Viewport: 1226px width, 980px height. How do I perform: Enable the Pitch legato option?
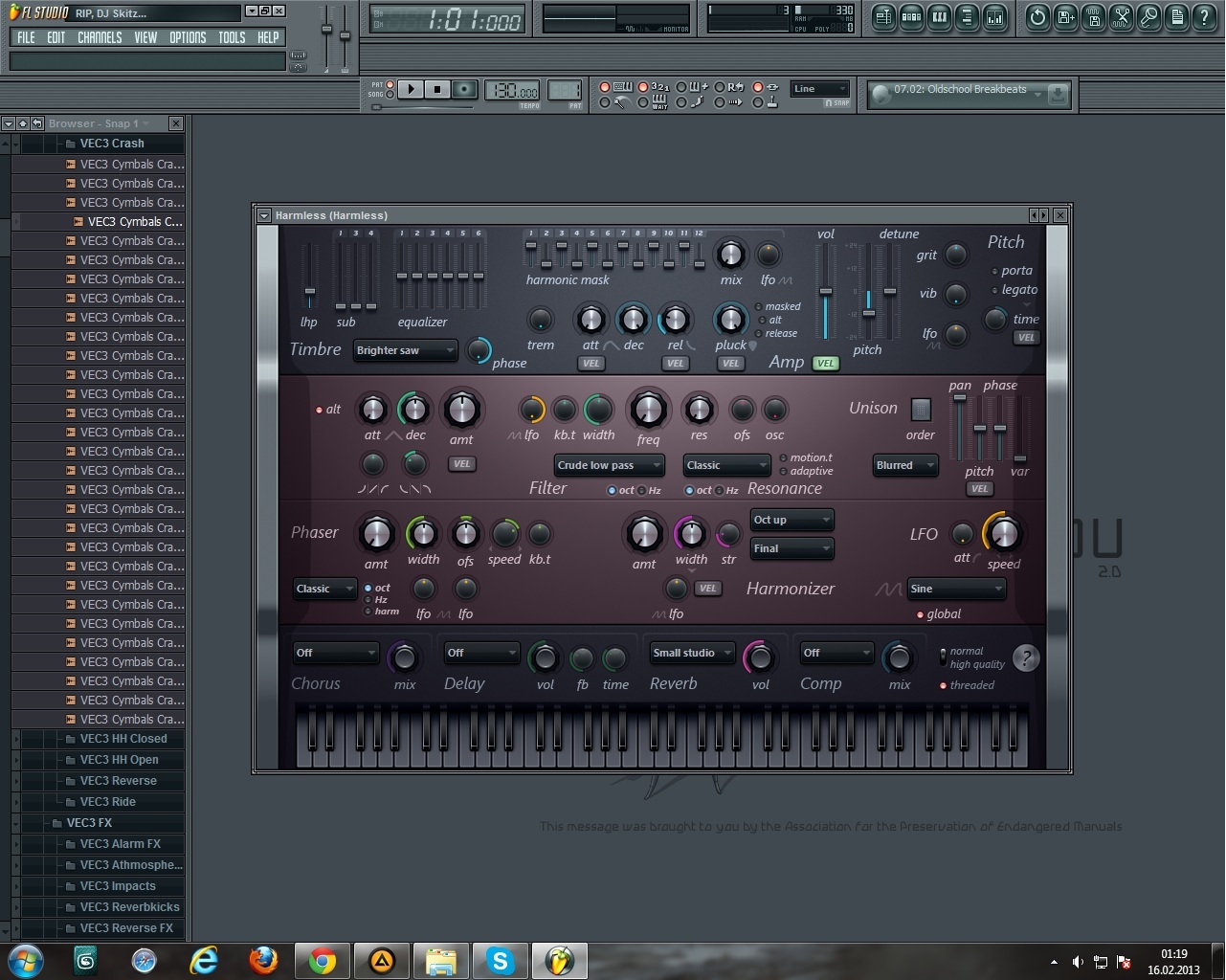coord(1014,289)
